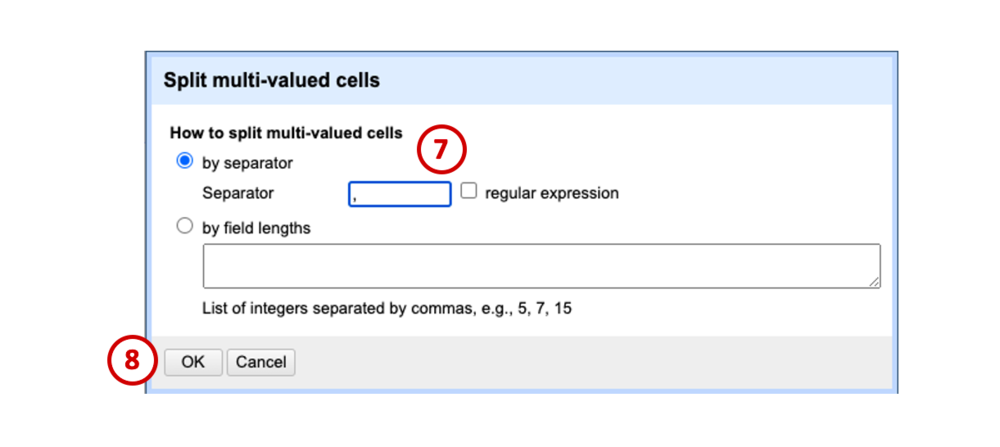Click the gray footer bar beside Cancel
Image resolution: width=1000 pixels, height=447 pixels.
[x=593, y=362]
